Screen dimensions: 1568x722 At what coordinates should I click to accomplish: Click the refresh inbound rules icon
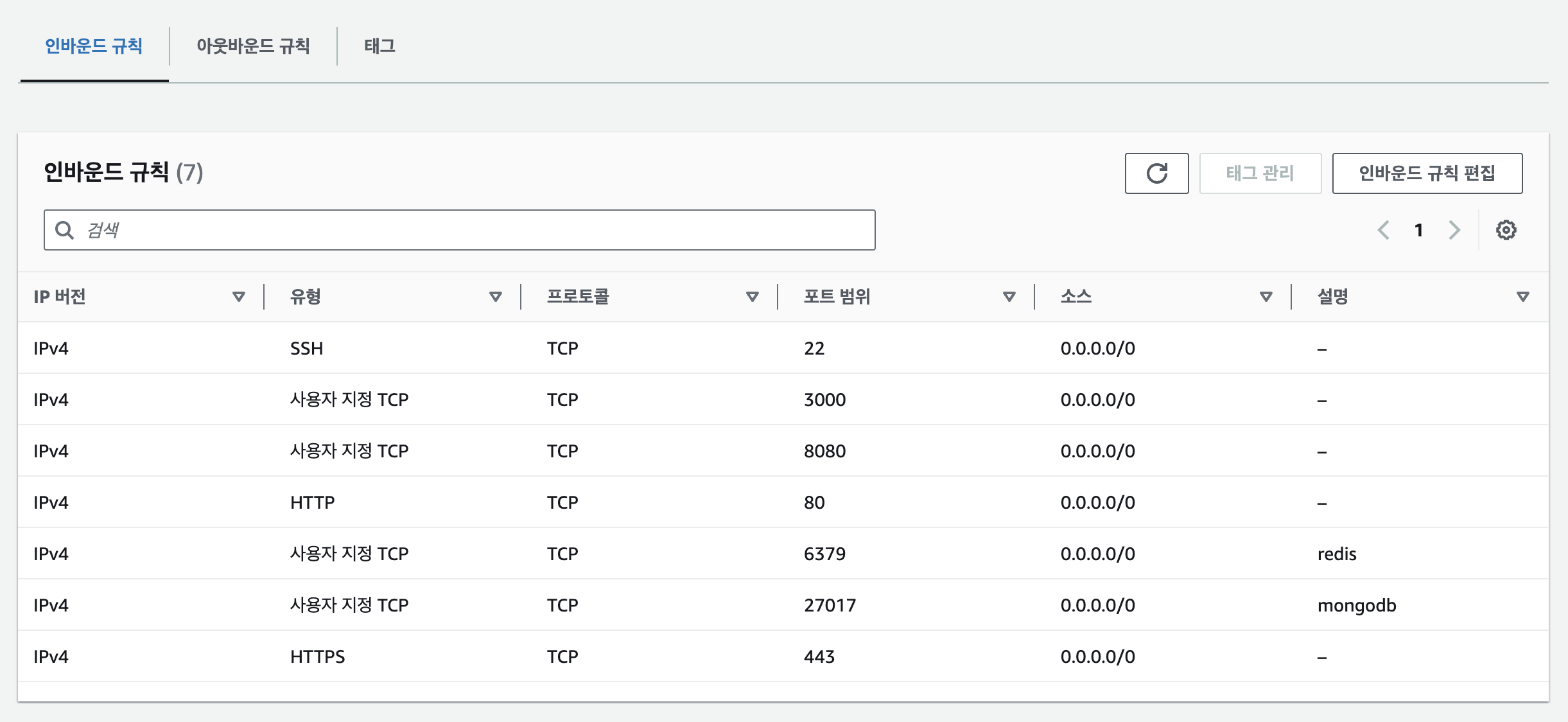(x=1156, y=173)
